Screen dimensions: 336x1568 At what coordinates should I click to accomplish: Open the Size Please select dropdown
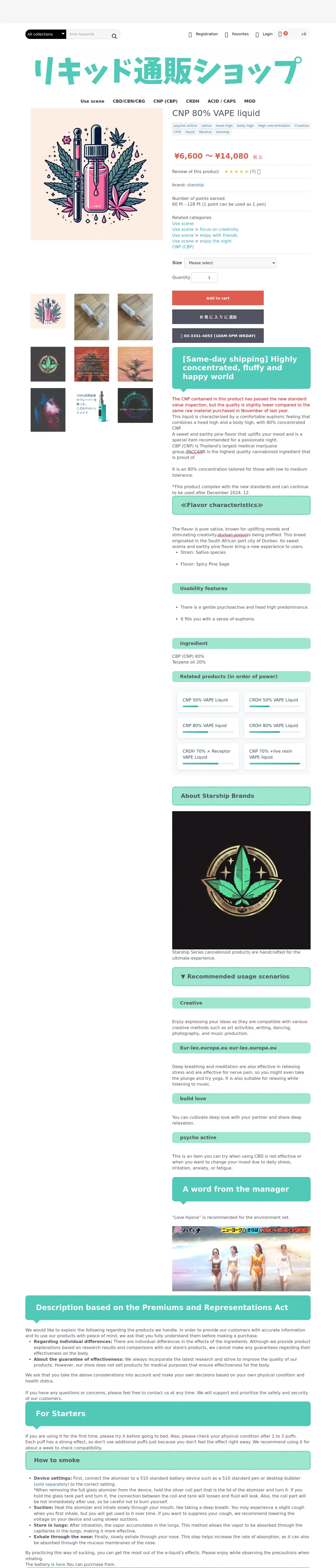click(231, 263)
